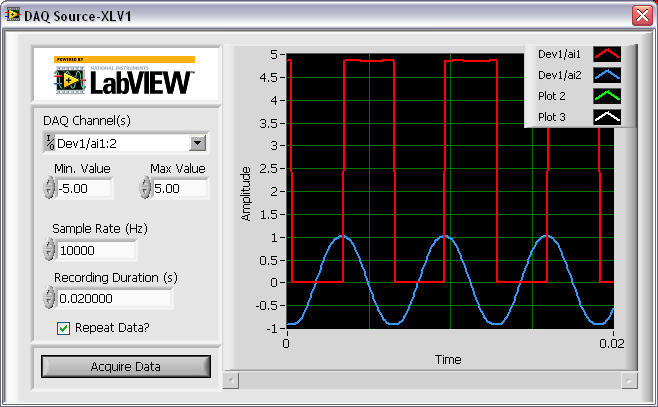Click the green Plot 2 legend icon
This screenshot has width=658, height=407.
tap(607, 96)
